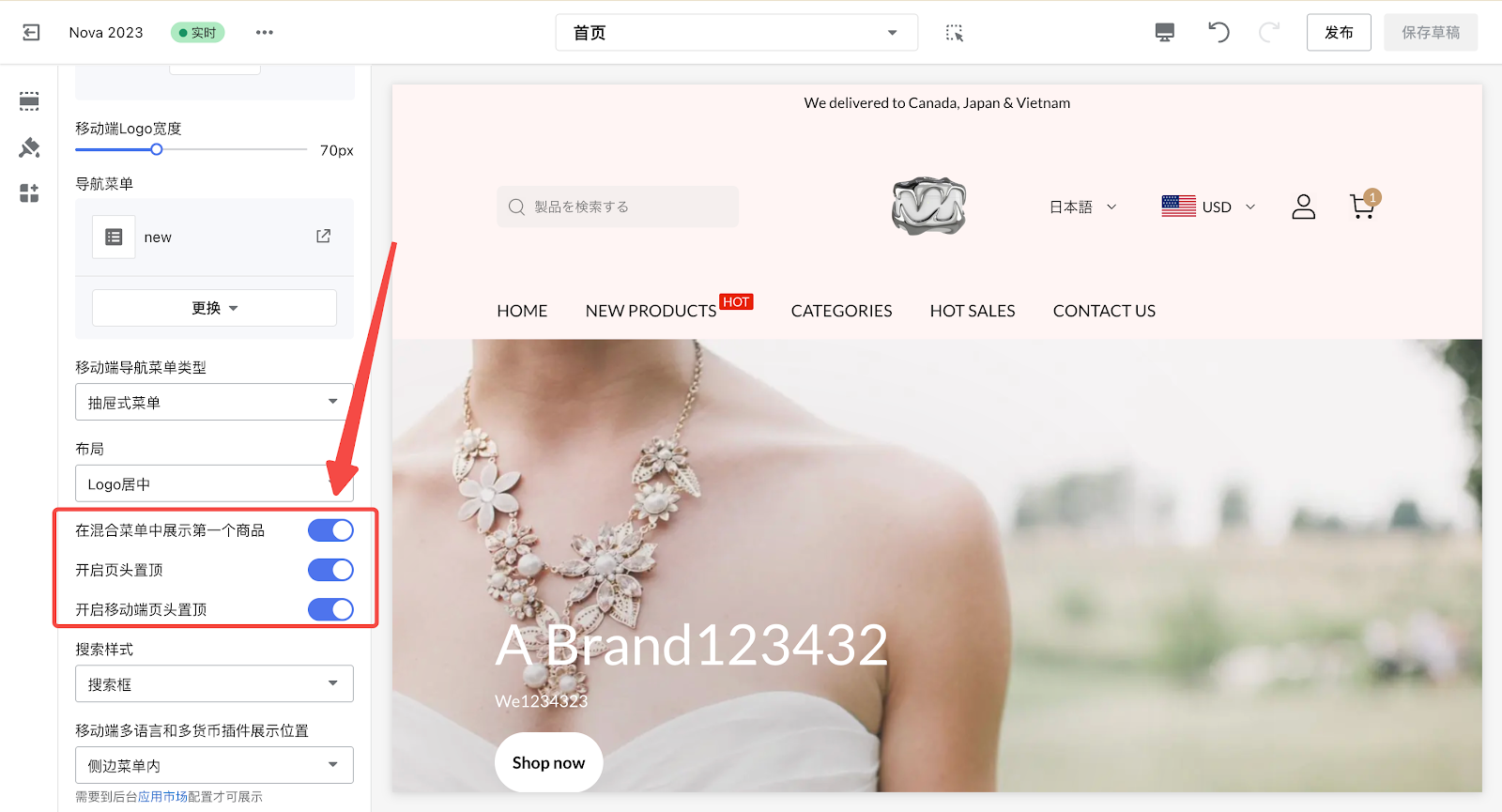Switch to desktop preview device icon
Screen dimensions: 1502x812
click(1164, 33)
